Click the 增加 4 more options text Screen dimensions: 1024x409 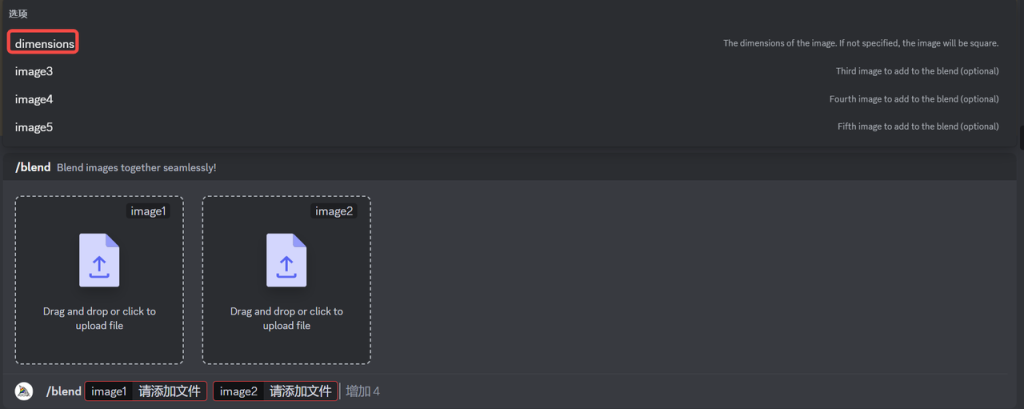[362, 391]
